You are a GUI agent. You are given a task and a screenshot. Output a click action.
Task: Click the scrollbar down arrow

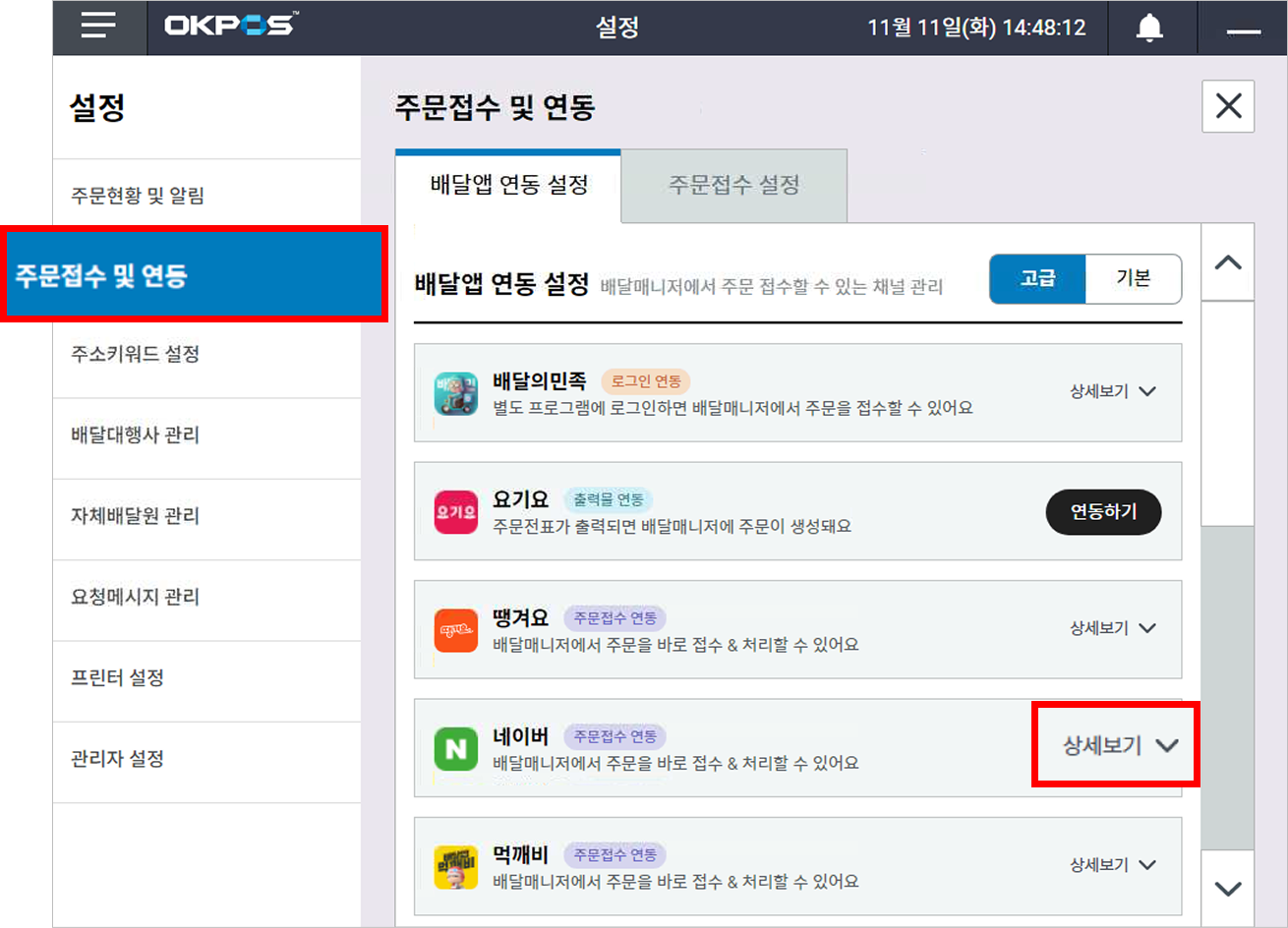[1227, 889]
